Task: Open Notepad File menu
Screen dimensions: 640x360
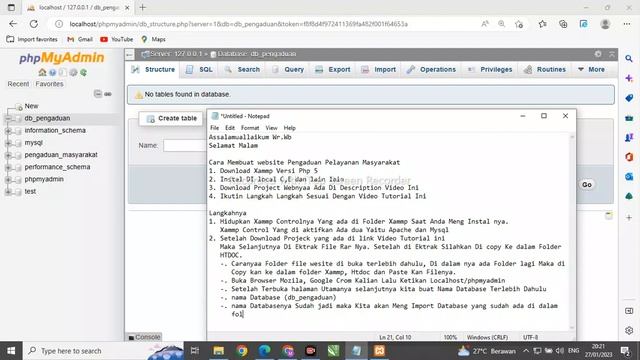Action: click(214, 128)
